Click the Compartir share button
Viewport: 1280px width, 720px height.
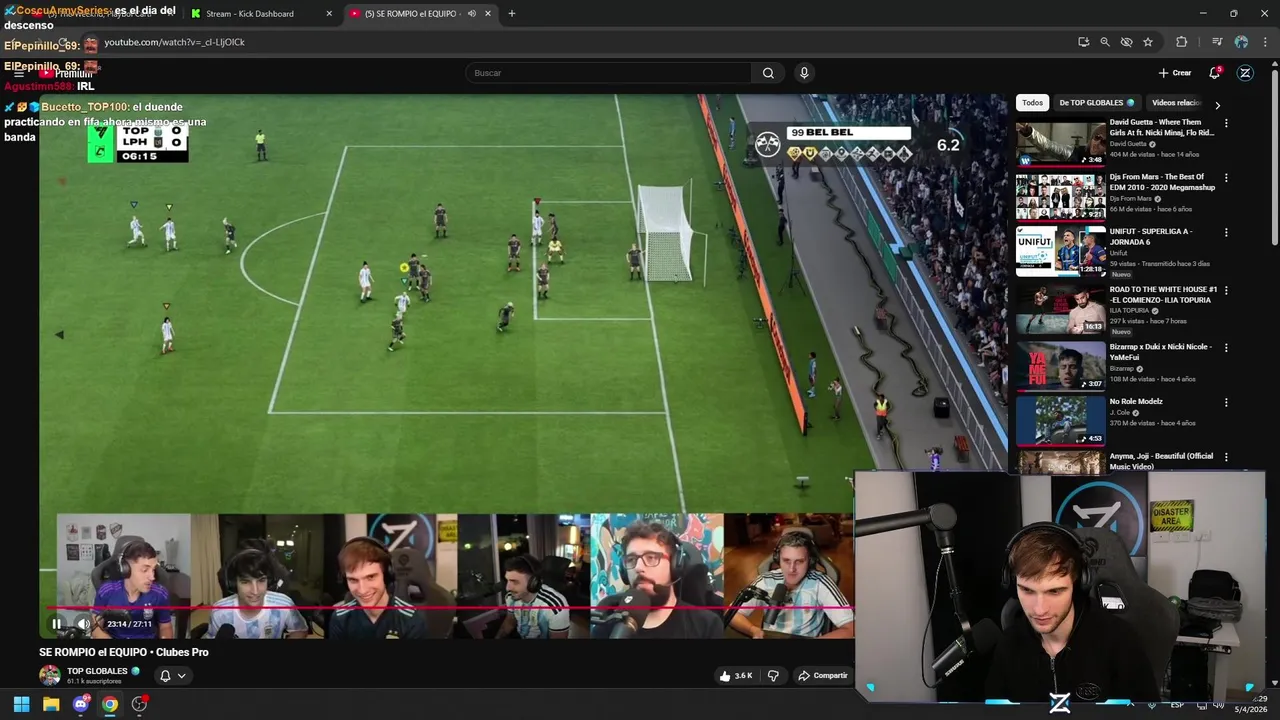click(x=822, y=676)
